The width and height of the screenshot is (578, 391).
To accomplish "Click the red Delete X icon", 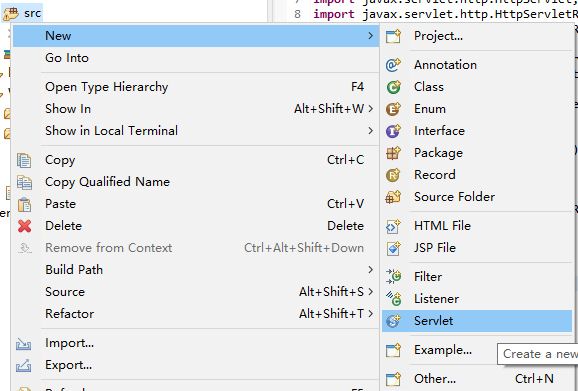I will click(24, 226).
